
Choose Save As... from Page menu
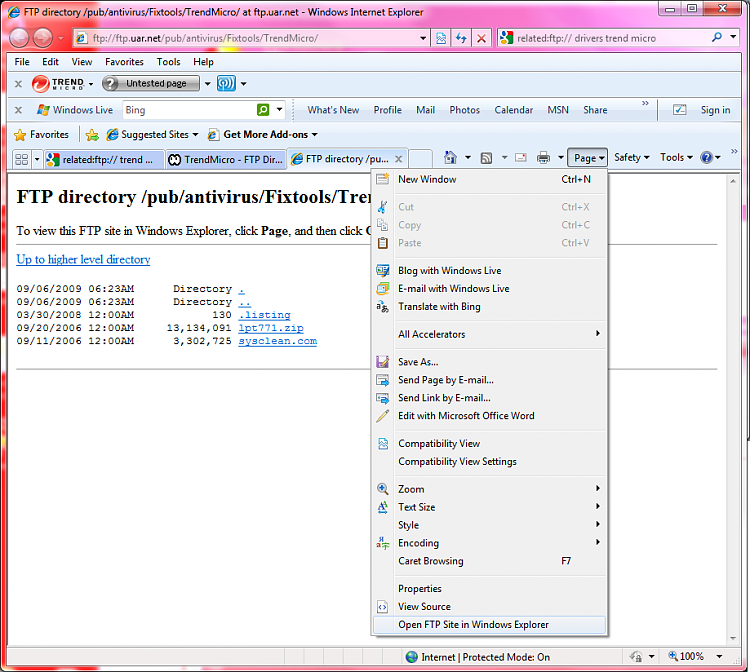point(489,362)
